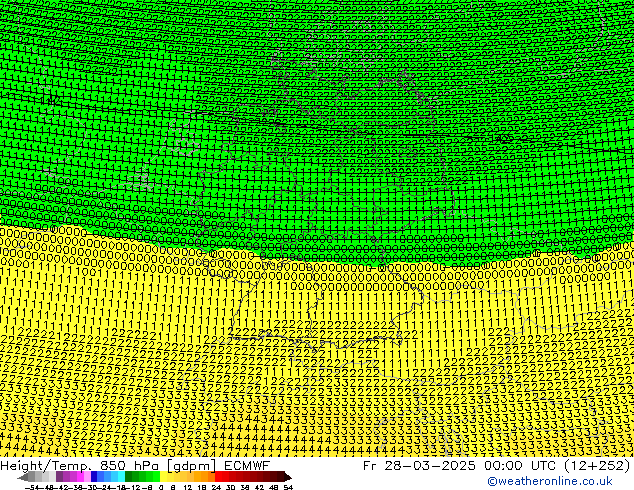634x490 pixels.
Task: Click the legend value 30
Action: click(230, 487)
